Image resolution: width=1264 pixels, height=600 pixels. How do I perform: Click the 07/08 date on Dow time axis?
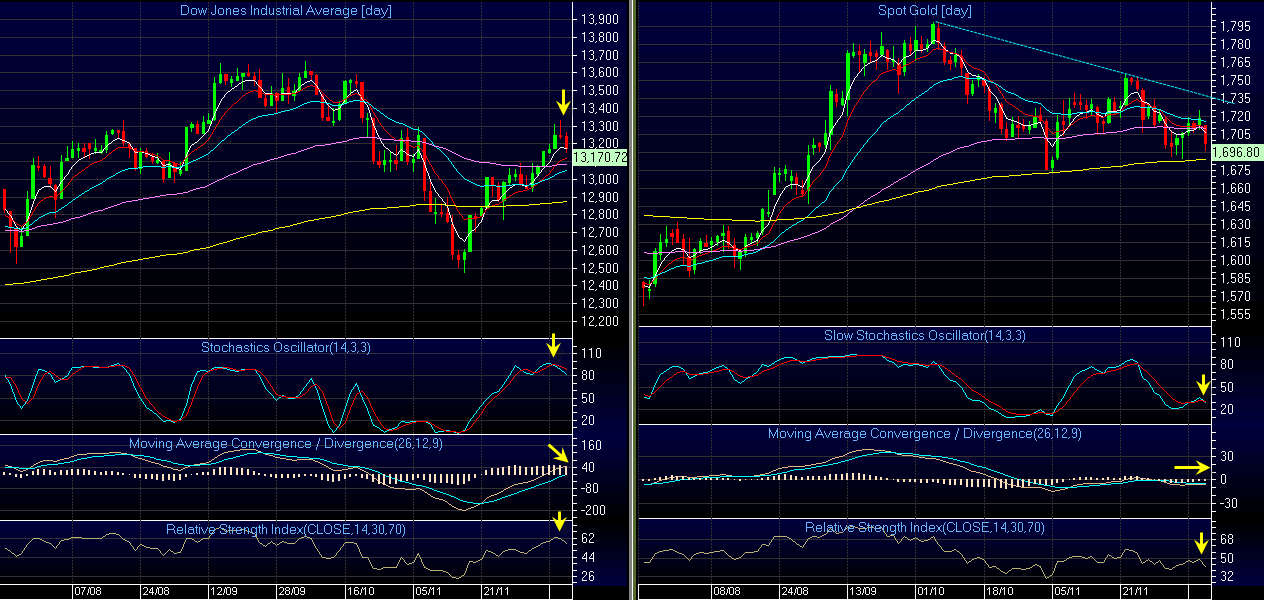[x=87, y=591]
